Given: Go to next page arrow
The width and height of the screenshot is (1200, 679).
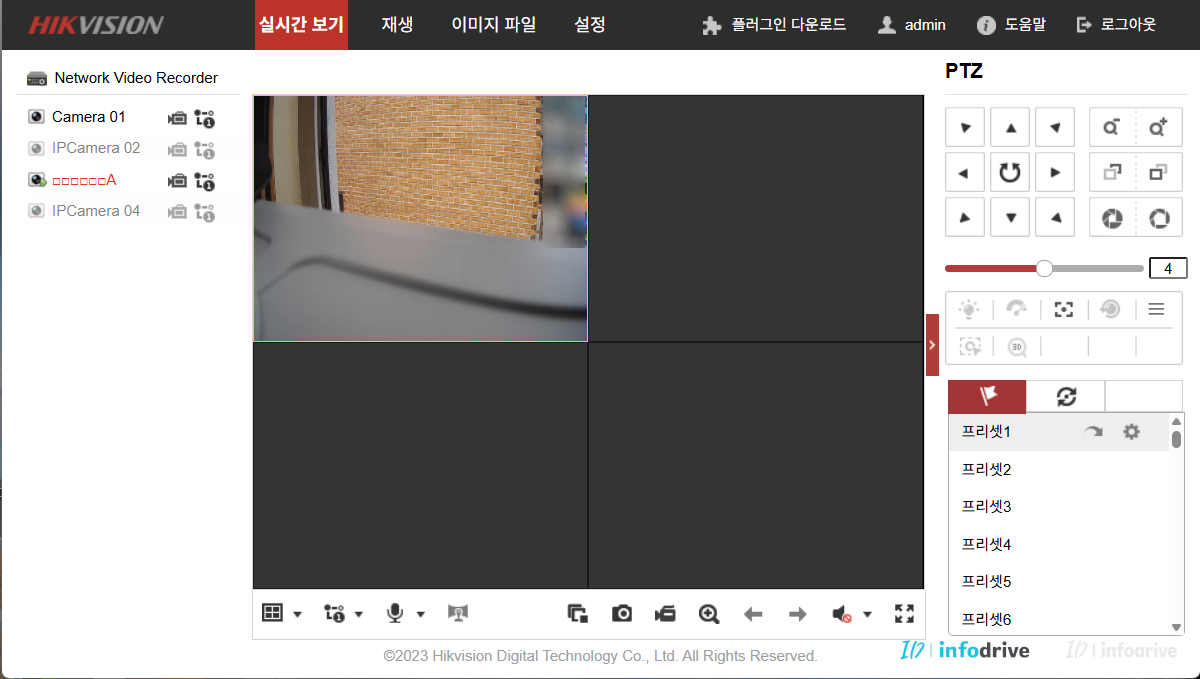Looking at the screenshot, I should pos(797,614).
